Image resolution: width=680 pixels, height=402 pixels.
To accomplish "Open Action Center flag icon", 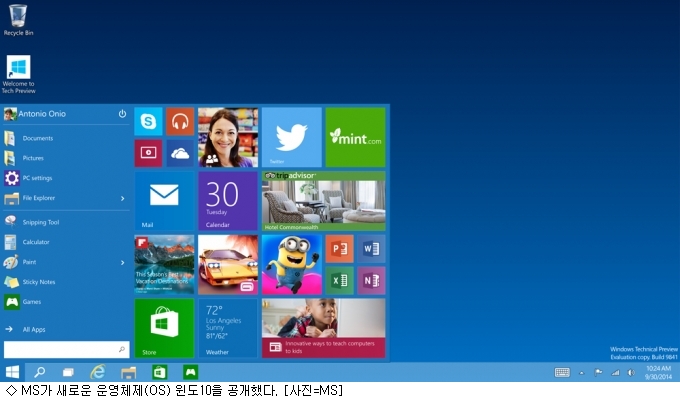I will [598, 373].
